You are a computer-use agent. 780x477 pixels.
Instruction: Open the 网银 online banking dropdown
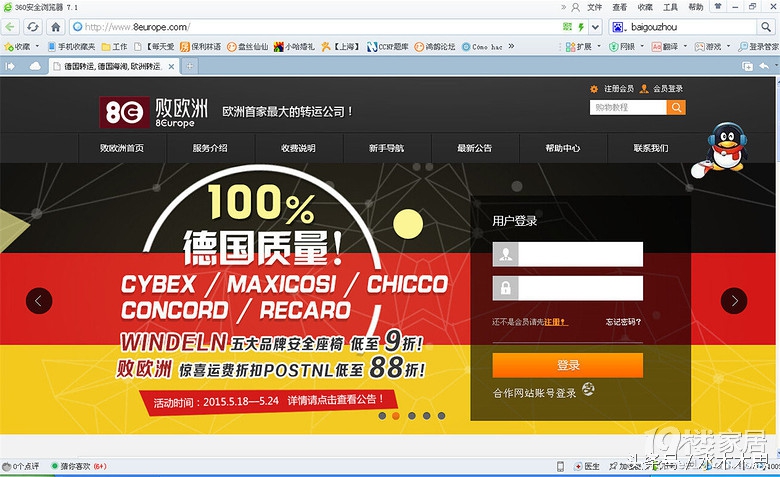(x=626, y=47)
